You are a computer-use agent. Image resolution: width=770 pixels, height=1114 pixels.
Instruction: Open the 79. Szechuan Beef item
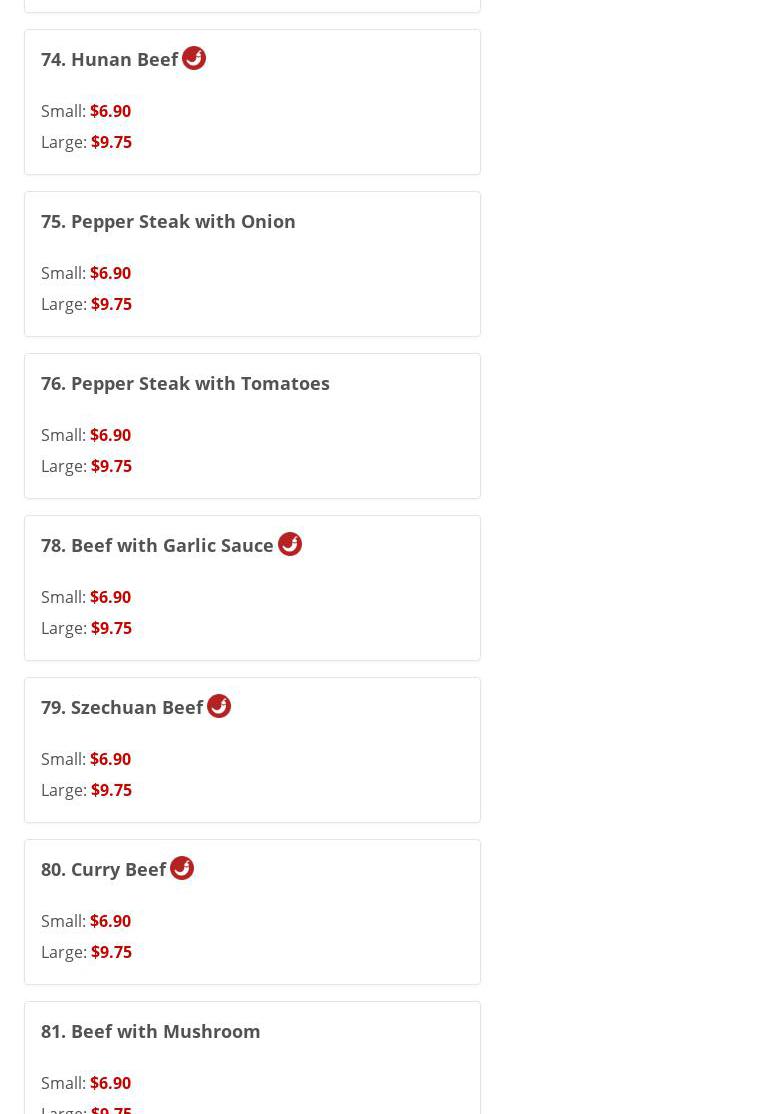click(122, 708)
